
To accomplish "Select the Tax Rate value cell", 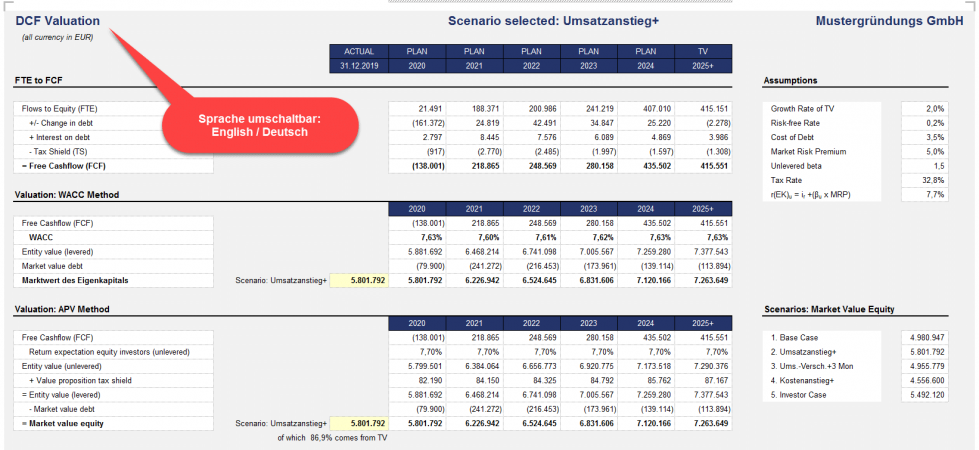I will [922, 180].
